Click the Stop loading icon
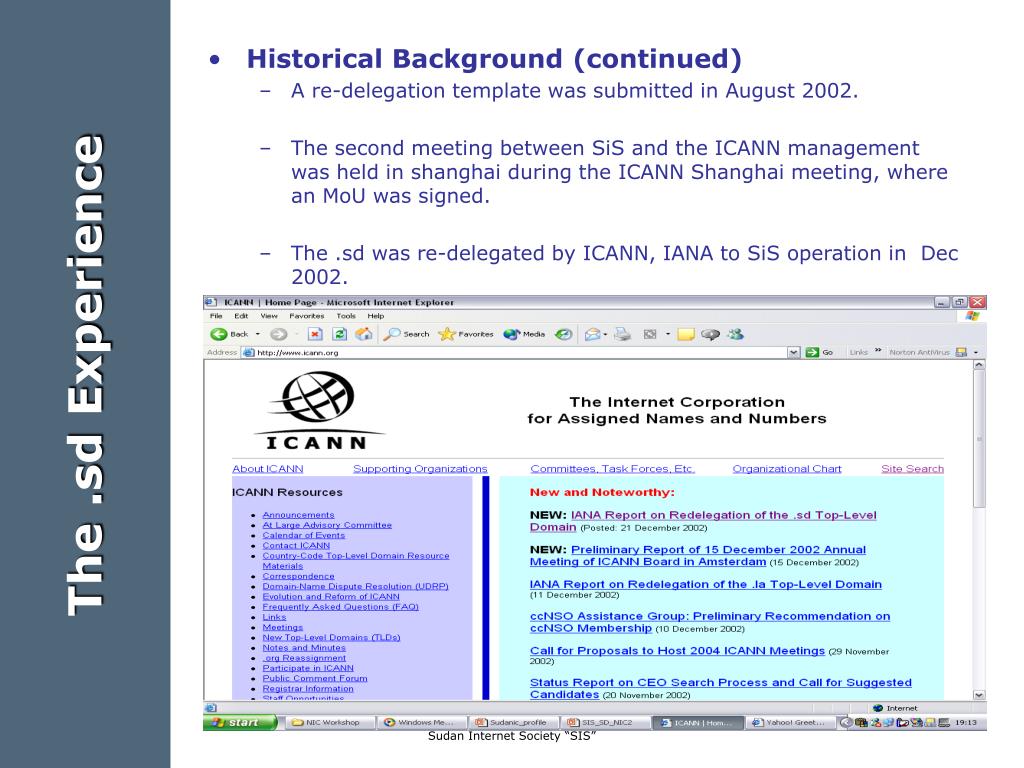This screenshot has height=768, width=1024. [315, 334]
